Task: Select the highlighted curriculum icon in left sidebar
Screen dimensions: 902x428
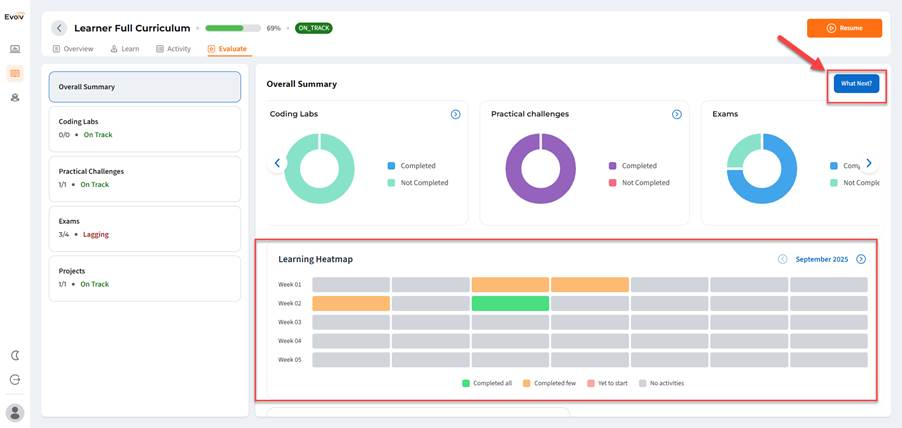Action: click(x=15, y=74)
